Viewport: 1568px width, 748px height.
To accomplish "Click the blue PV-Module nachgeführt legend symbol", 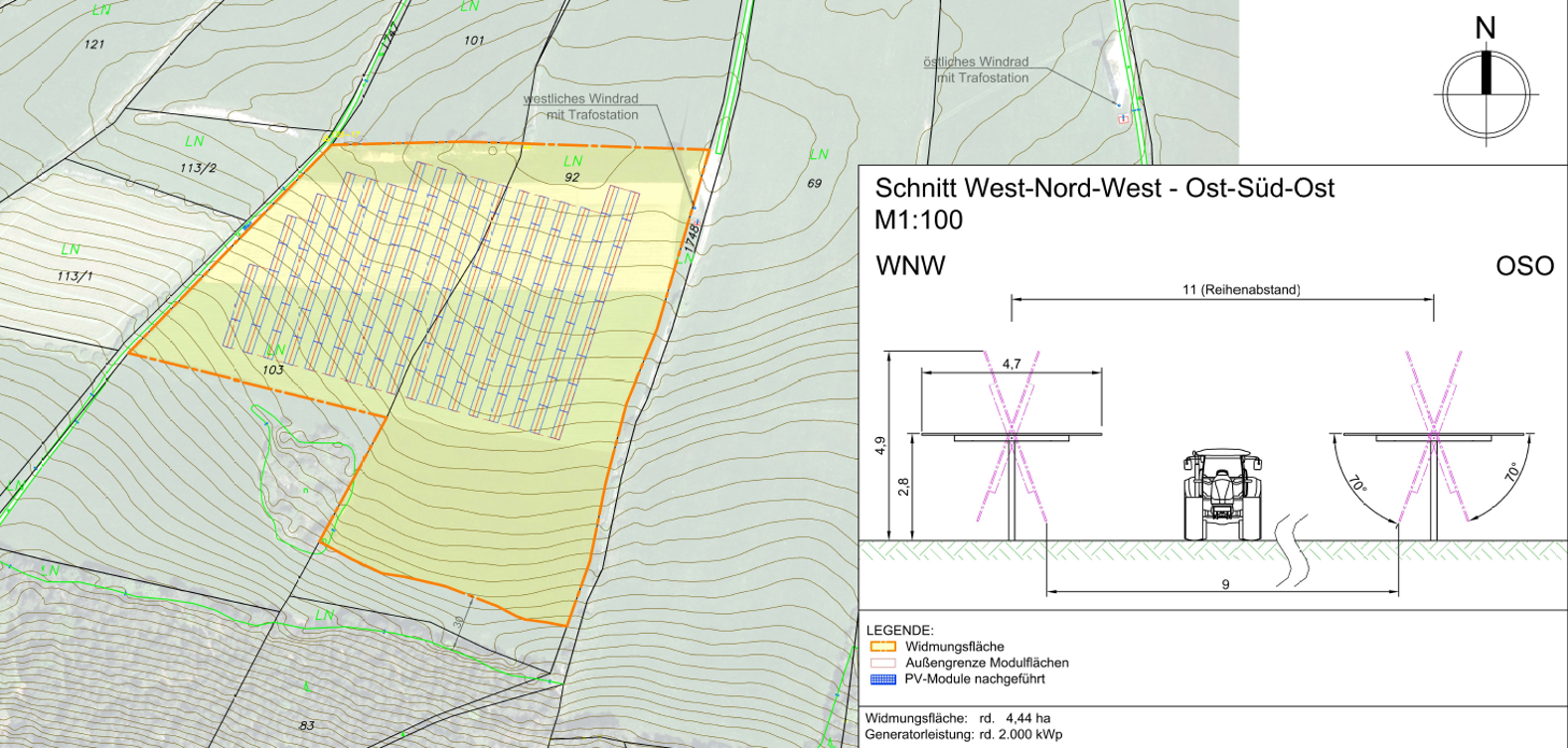I will point(882,679).
